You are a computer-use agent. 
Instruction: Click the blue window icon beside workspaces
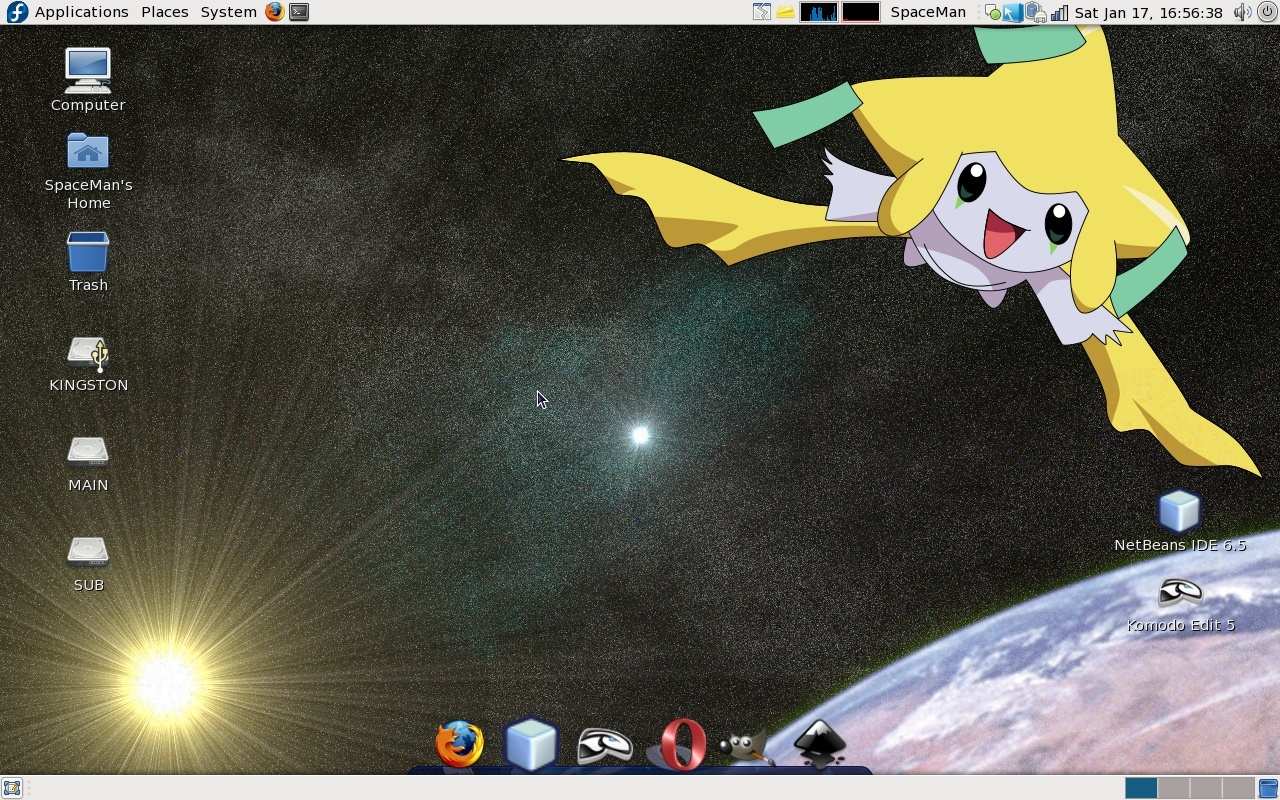point(1268,788)
